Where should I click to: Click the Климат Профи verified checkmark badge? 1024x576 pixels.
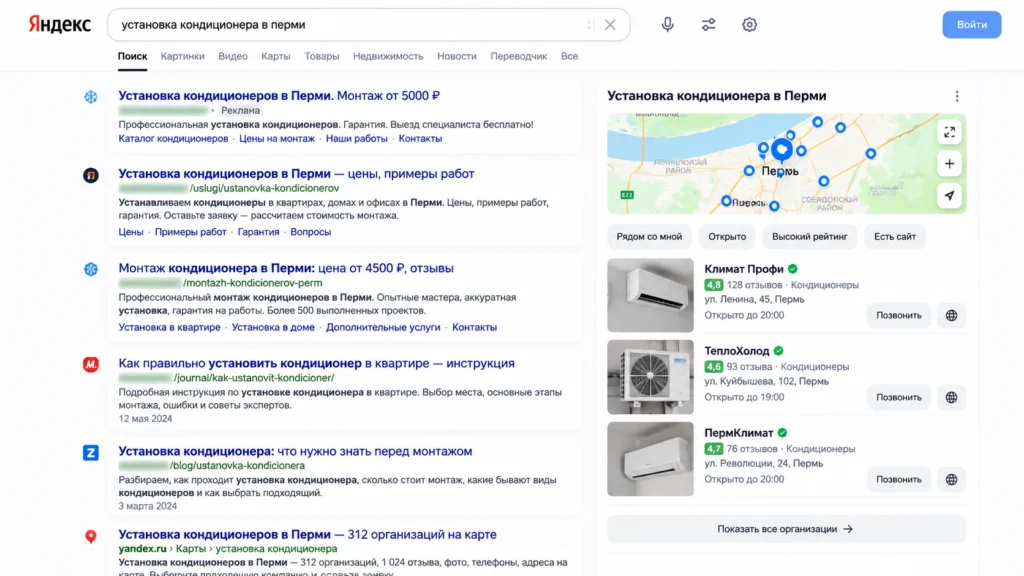(x=793, y=269)
